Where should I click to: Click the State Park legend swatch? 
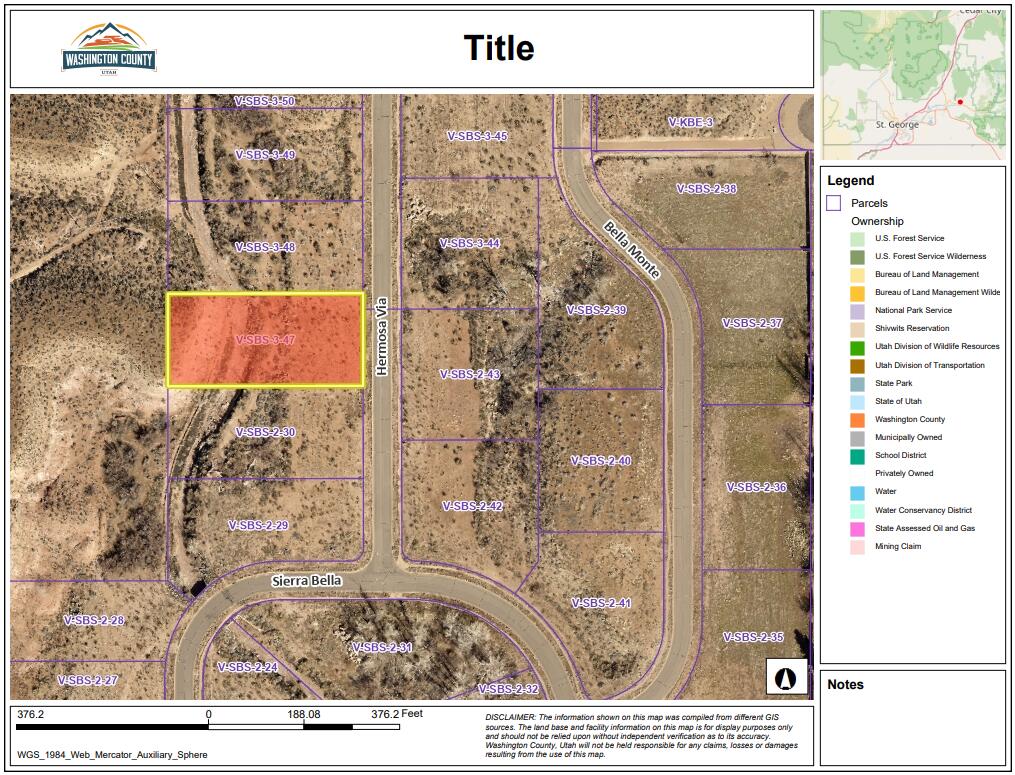point(857,384)
